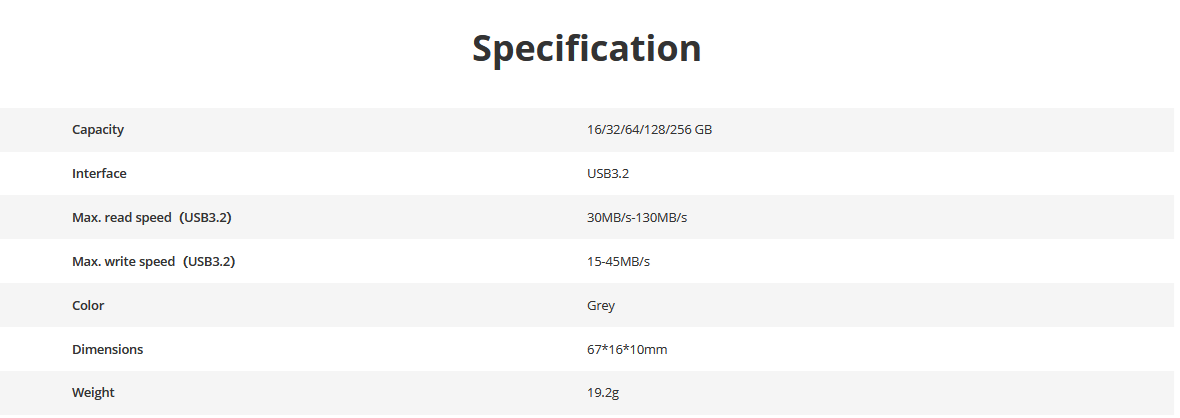Click the "130MB/s" text in the read speed value
Image resolution: width=1180 pixels, height=418 pixels.
[662, 218]
